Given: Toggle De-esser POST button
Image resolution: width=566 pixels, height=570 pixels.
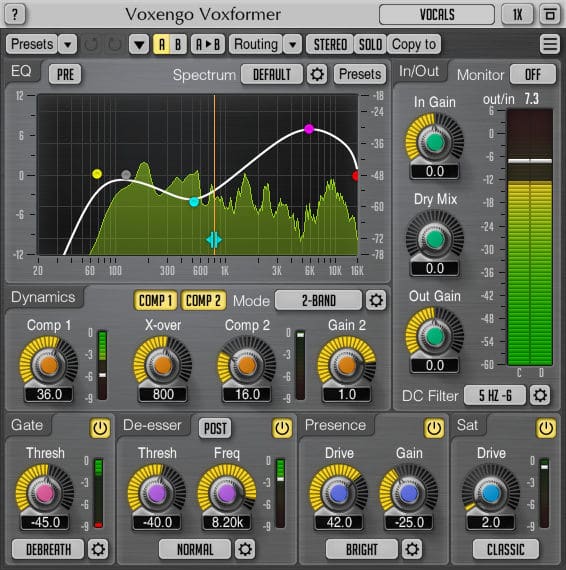Looking at the screenshot, I should click(x=215, y=428).
